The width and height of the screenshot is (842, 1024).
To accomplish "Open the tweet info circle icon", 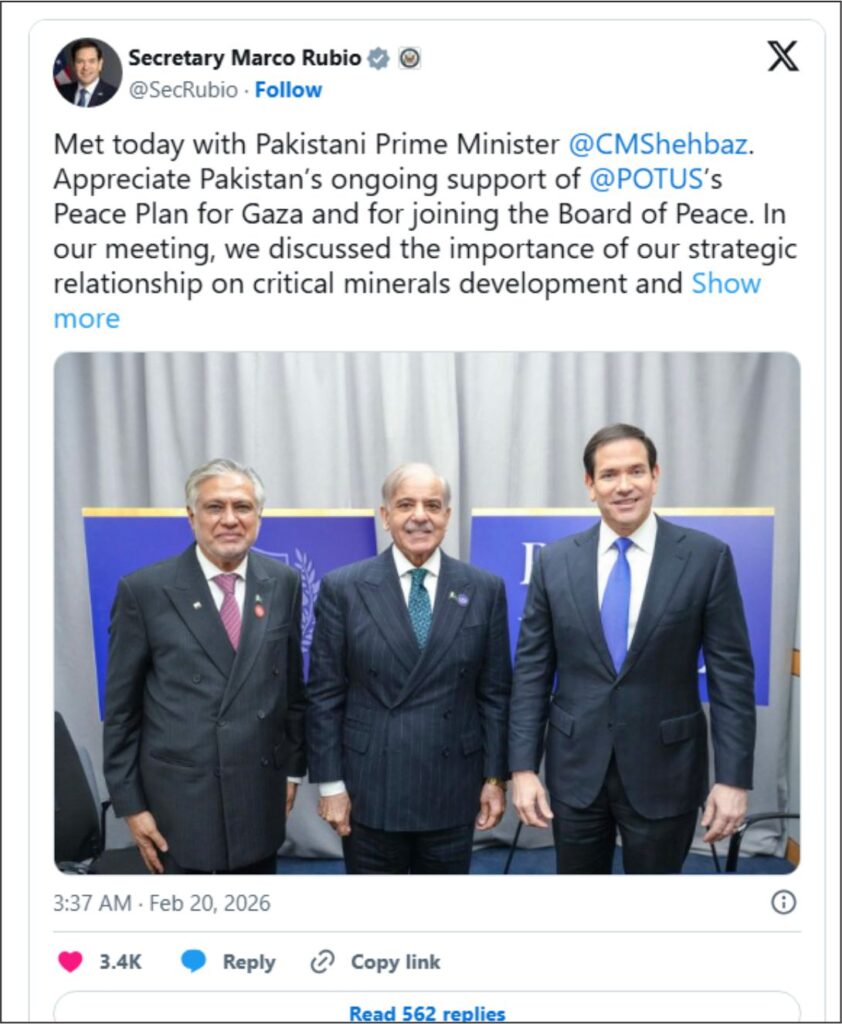I will point(784,903).
